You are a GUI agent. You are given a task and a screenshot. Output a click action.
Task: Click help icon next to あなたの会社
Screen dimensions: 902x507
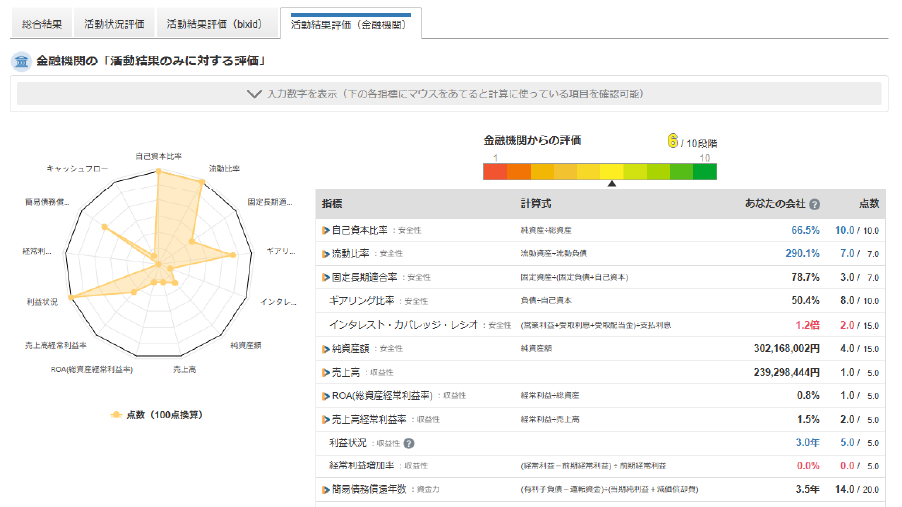(x=814, y=204)
